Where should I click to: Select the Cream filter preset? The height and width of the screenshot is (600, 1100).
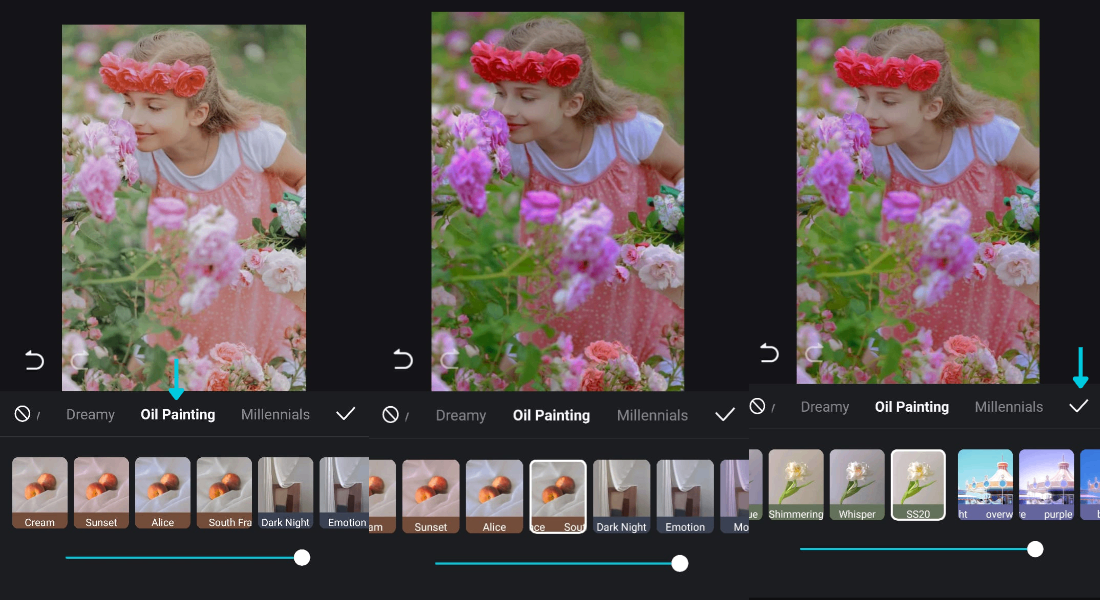click(x=39, y=492)
